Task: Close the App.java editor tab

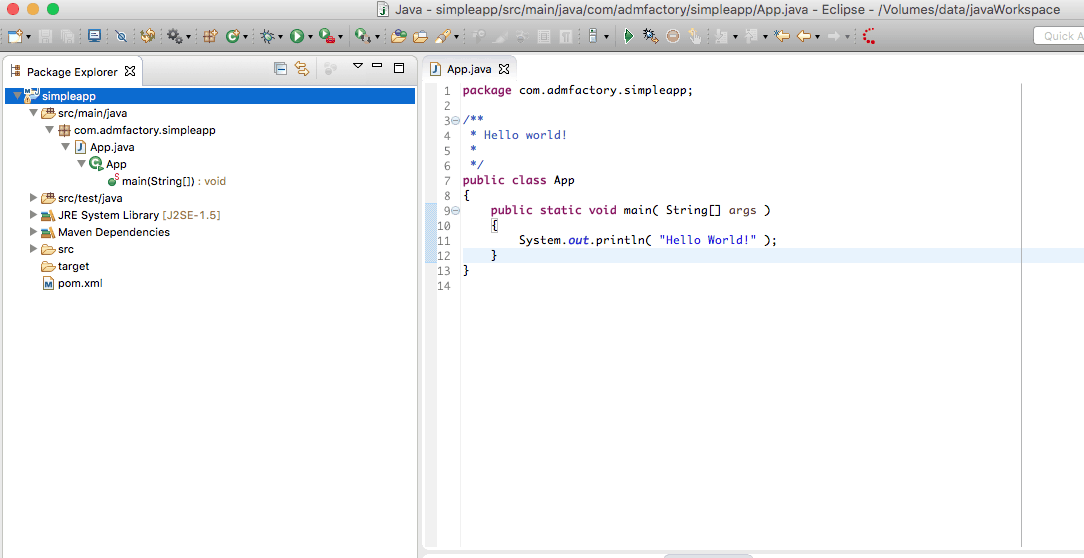Action: 504,69
